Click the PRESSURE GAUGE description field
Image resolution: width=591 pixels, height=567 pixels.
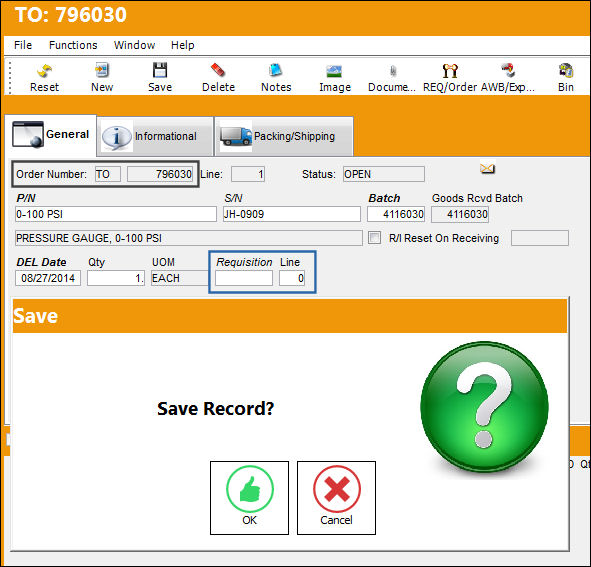[x=189, y=238]
